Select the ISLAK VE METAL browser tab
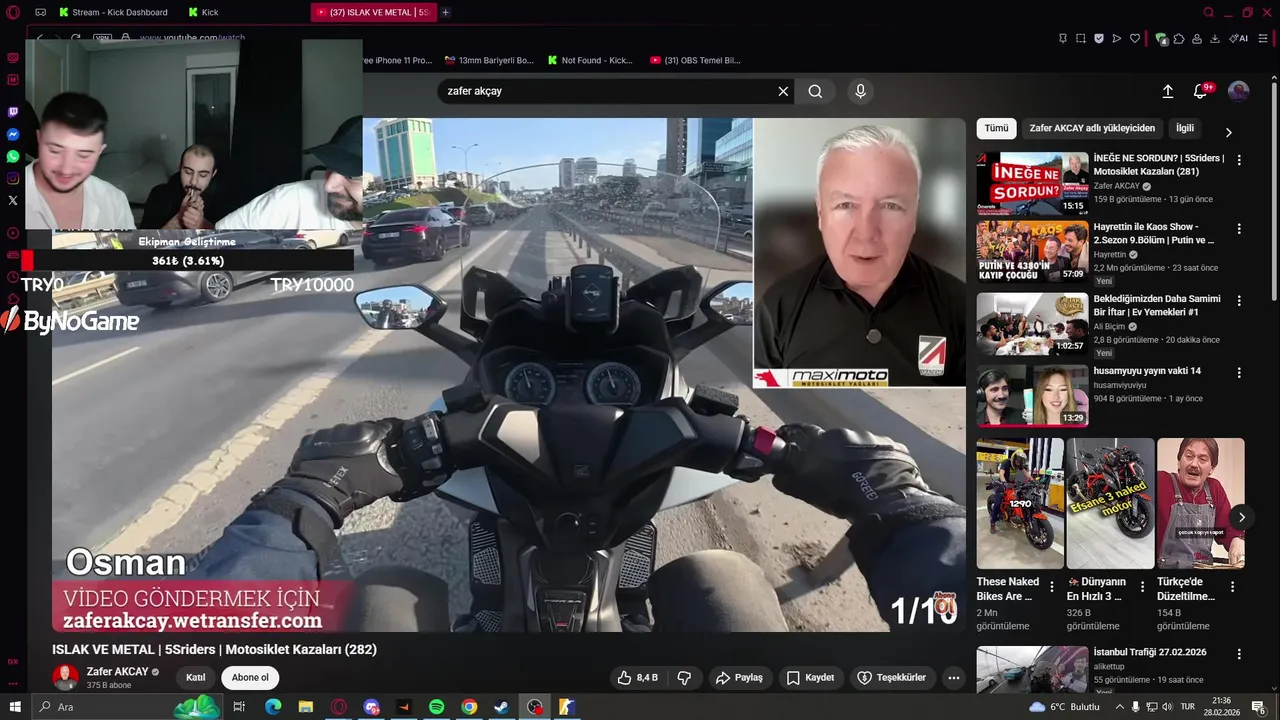1280x720 pixels. (372, 12)
